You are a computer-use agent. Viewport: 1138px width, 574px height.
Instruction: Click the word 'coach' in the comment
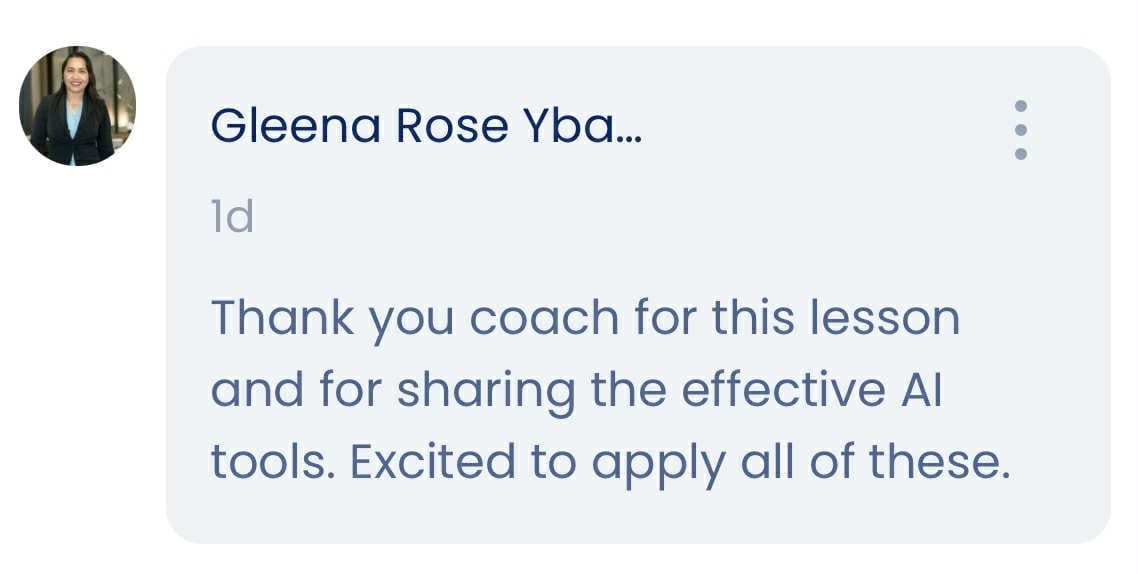coord(544,318)
